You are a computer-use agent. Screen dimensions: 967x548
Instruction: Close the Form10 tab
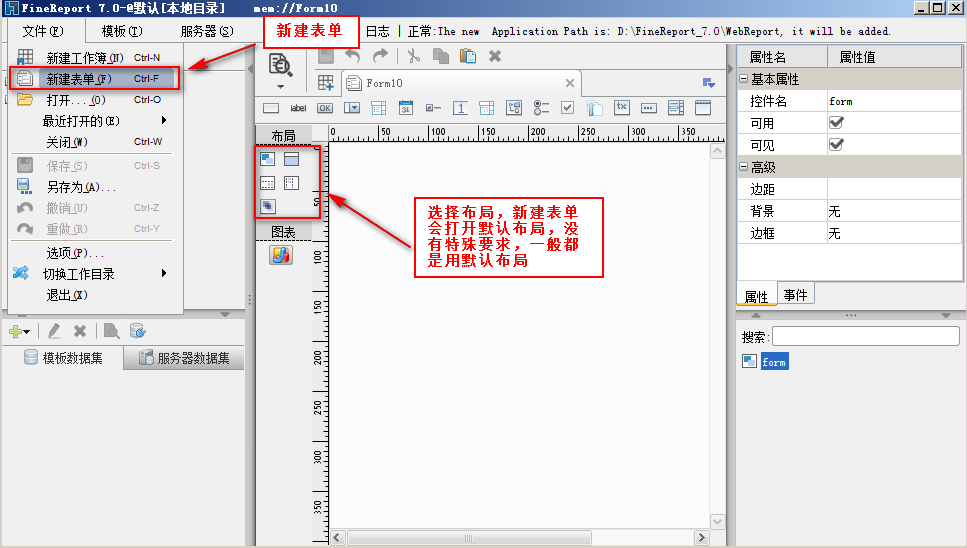(x=570, y=83)
